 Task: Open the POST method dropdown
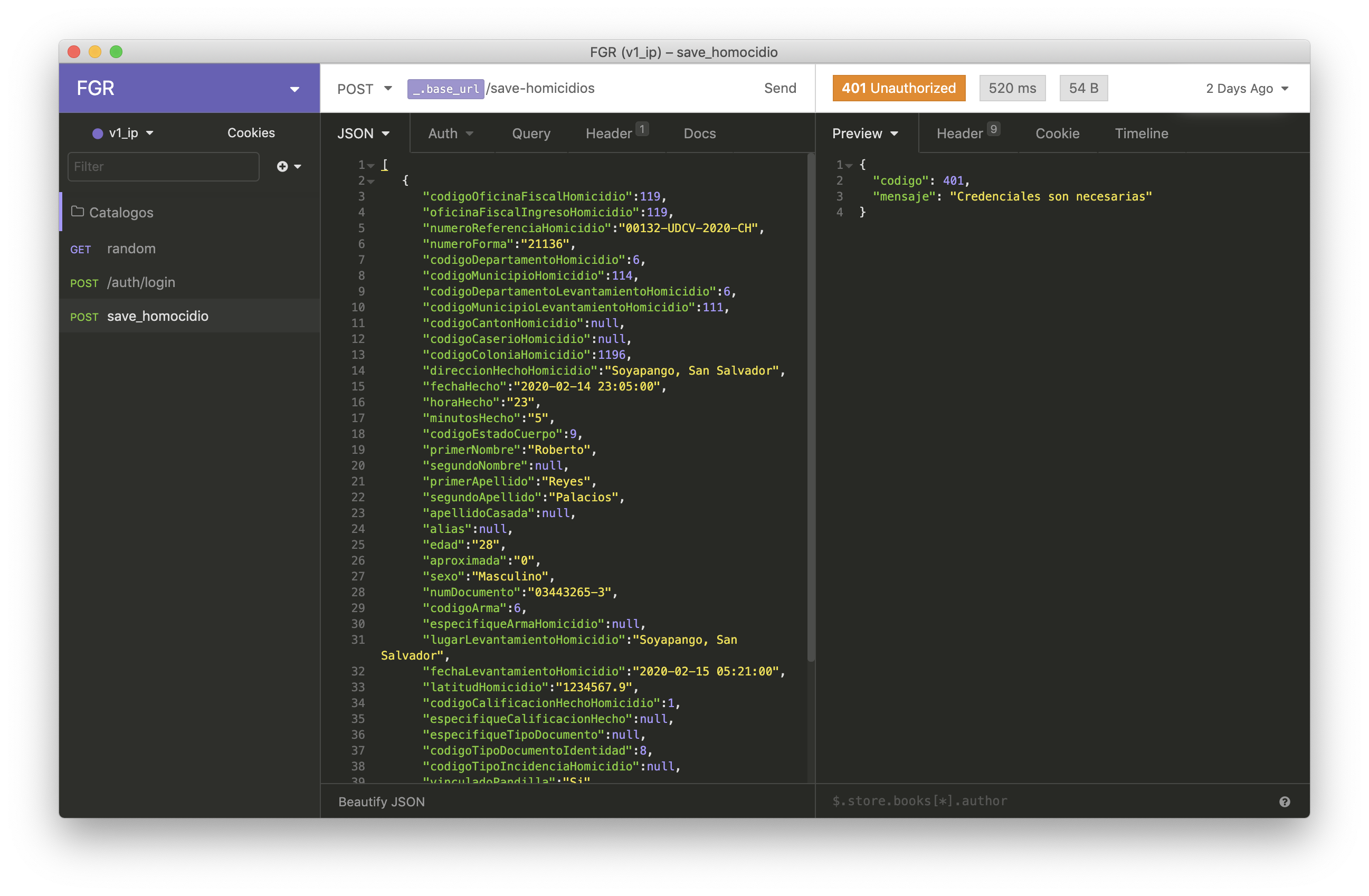(364, 89)
